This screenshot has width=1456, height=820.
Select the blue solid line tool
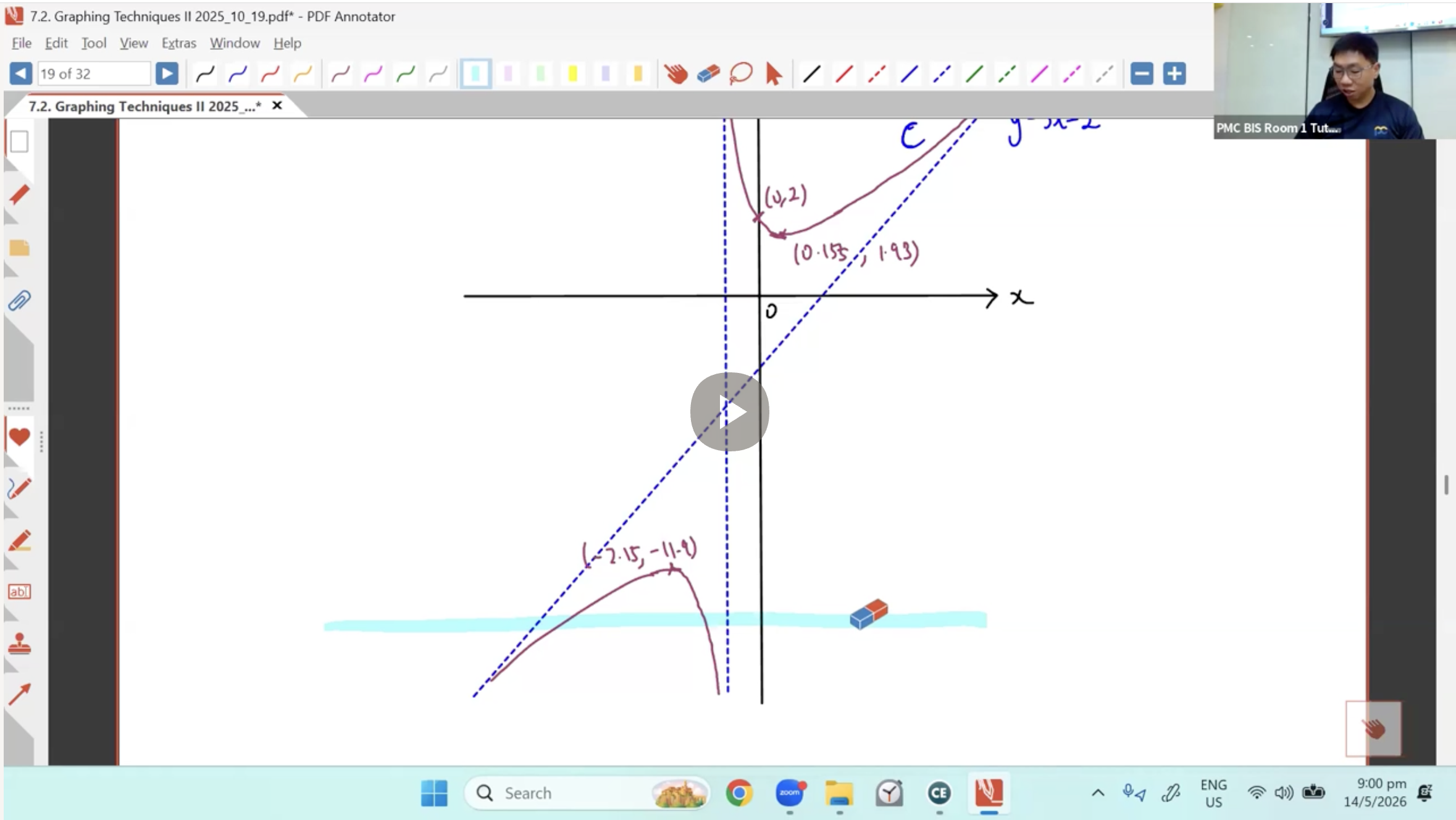[909, 74]
